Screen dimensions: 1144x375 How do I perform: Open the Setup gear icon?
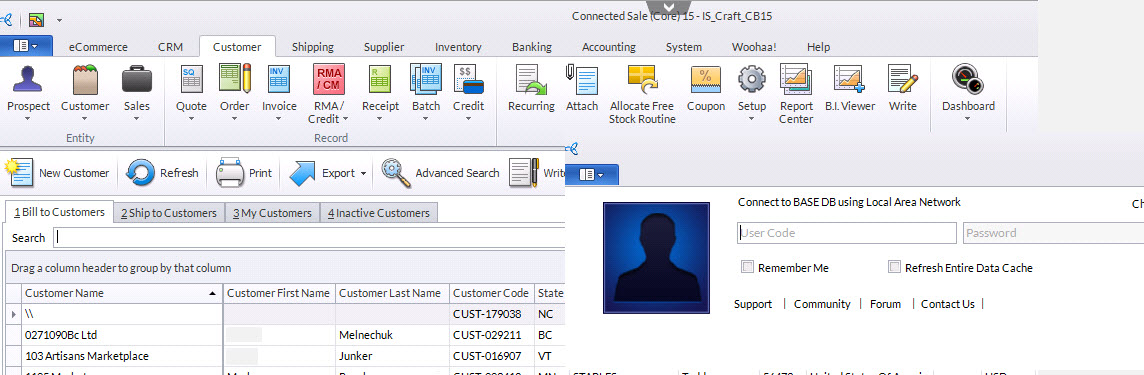click(x=751, y=79)
